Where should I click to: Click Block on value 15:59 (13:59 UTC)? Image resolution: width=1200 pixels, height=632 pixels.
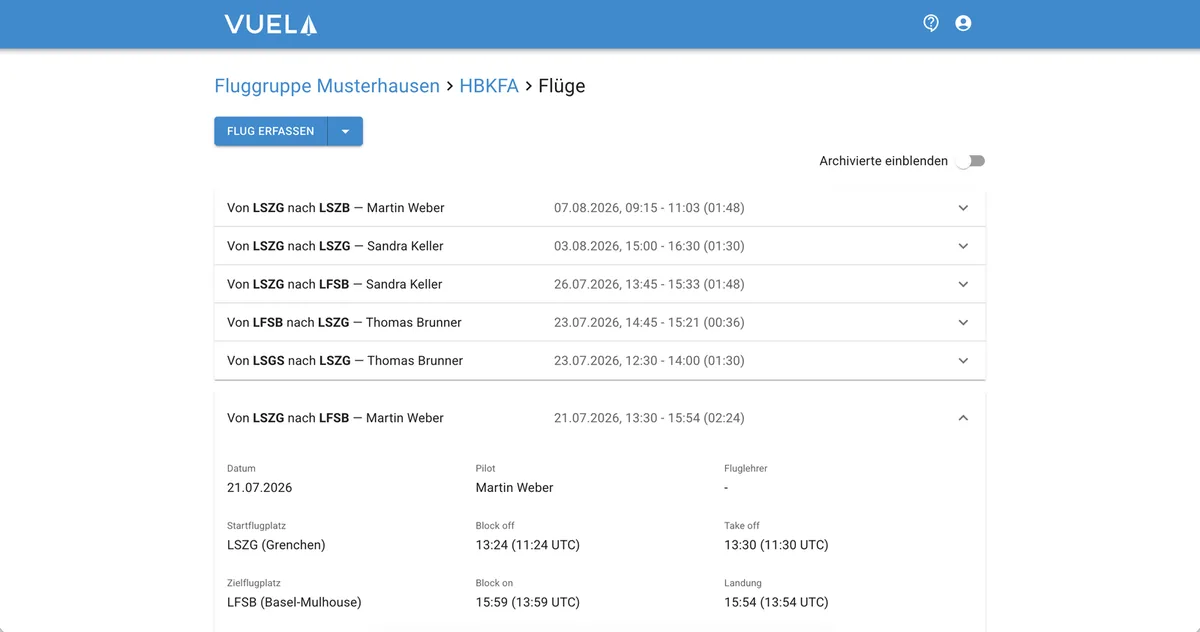[528, 602]
